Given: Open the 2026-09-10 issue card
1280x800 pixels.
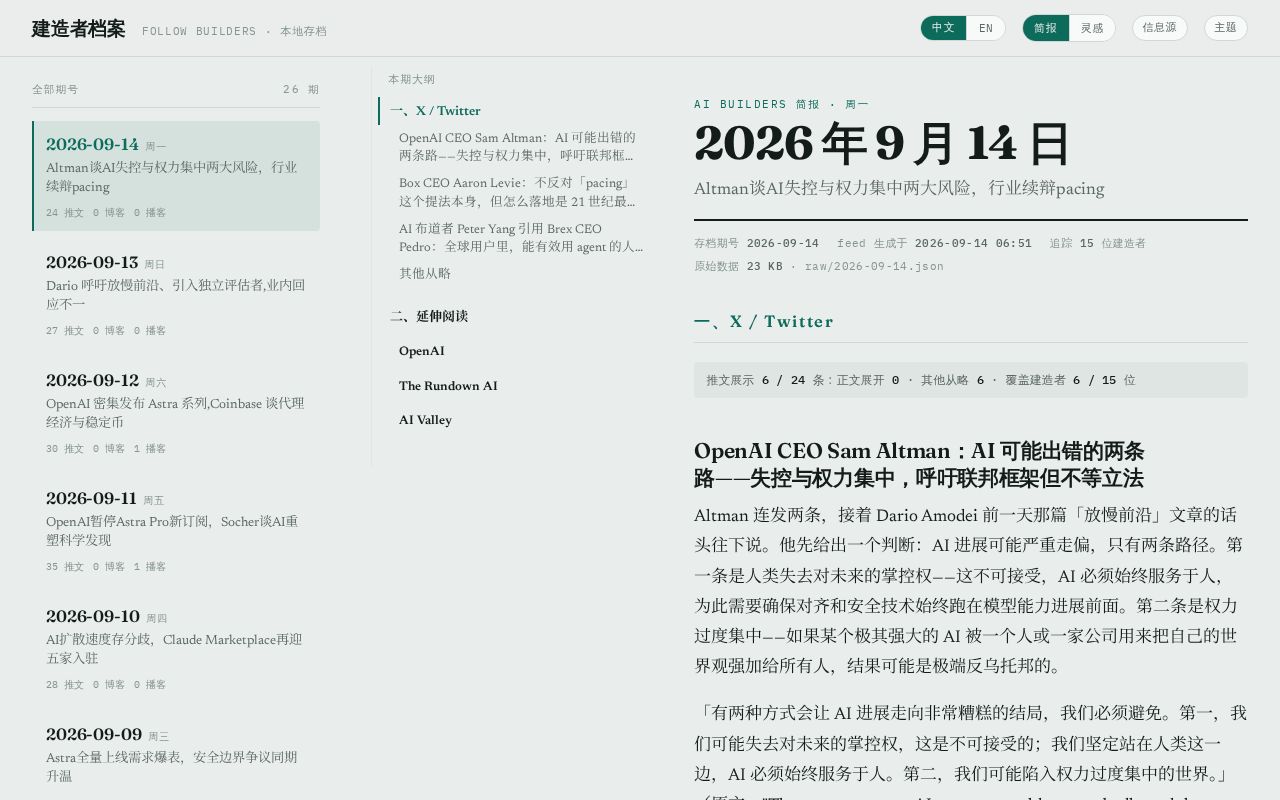Looking at the screenshot, I should point(176,648).
